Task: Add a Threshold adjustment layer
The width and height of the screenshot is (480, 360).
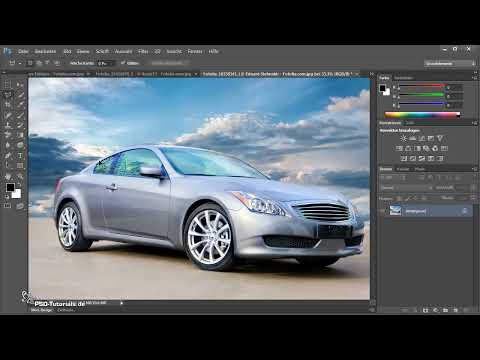Action: pos(422,158)
